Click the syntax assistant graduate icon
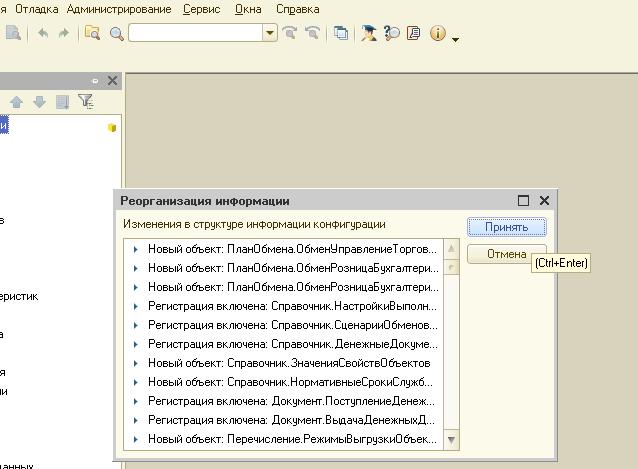638x469 pixels. (x=369, y=33)
